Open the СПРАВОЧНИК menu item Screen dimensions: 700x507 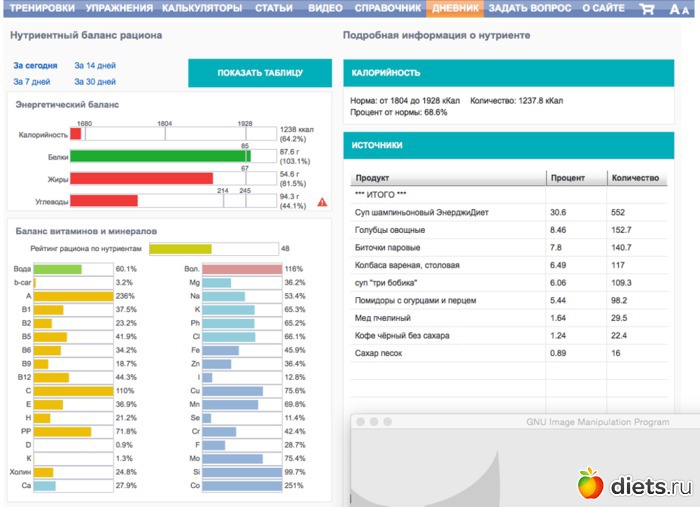pyautogui.click(x=388, y=9)
